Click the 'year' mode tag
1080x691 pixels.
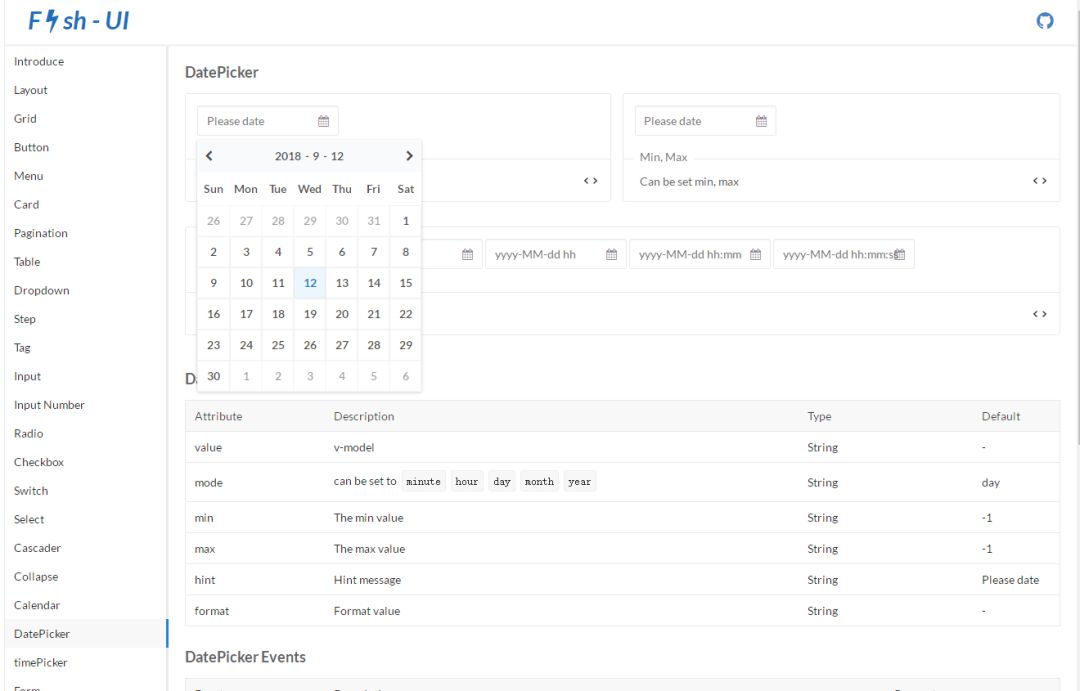click(579, 482)
